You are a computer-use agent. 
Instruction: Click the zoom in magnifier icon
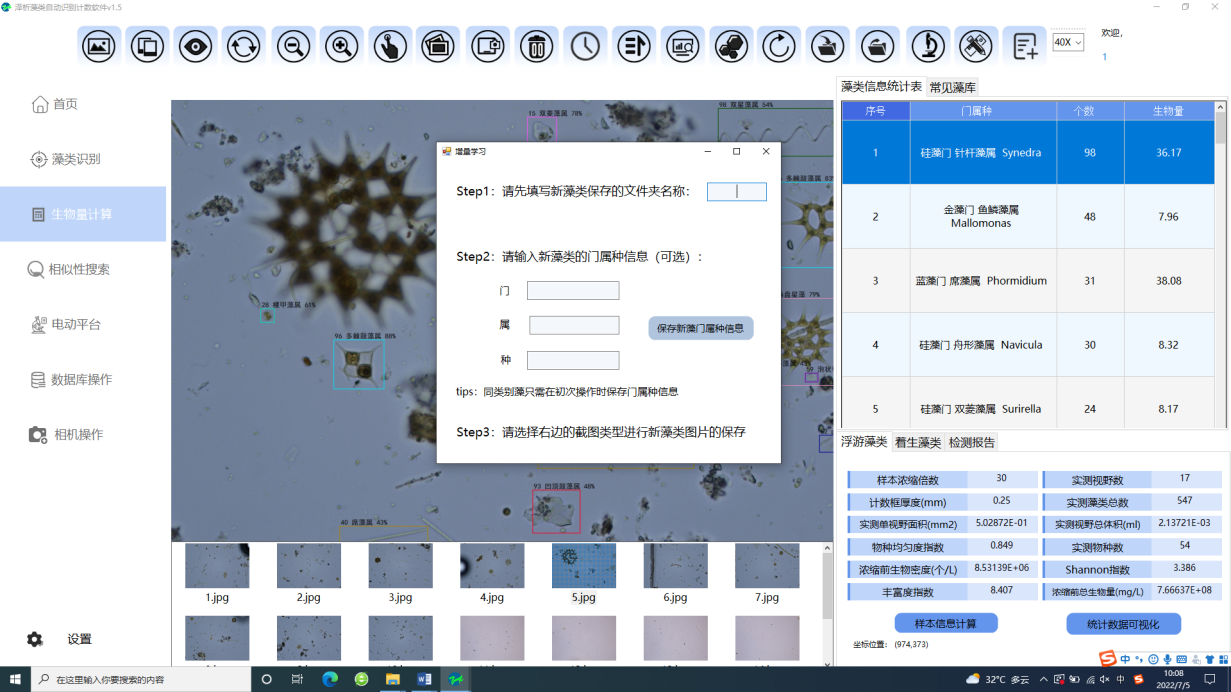[x=342, y=46]
